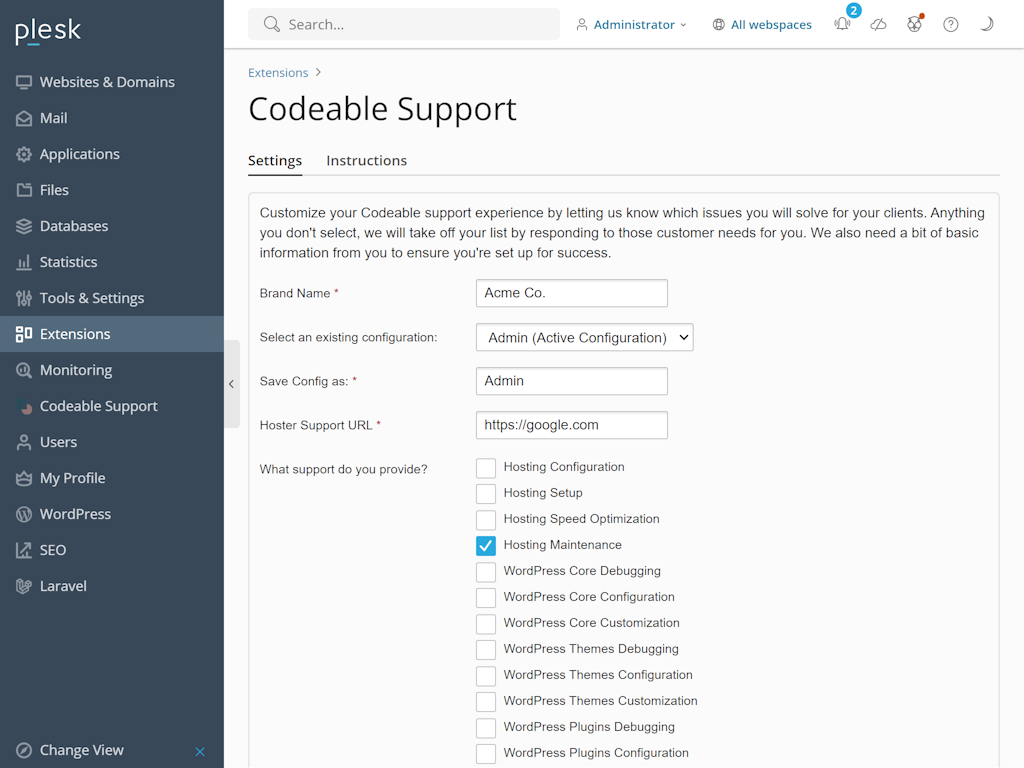Click the Brand Name input field
The width and height of the screenshot is (1024, 768).
[x=571, y=293]
